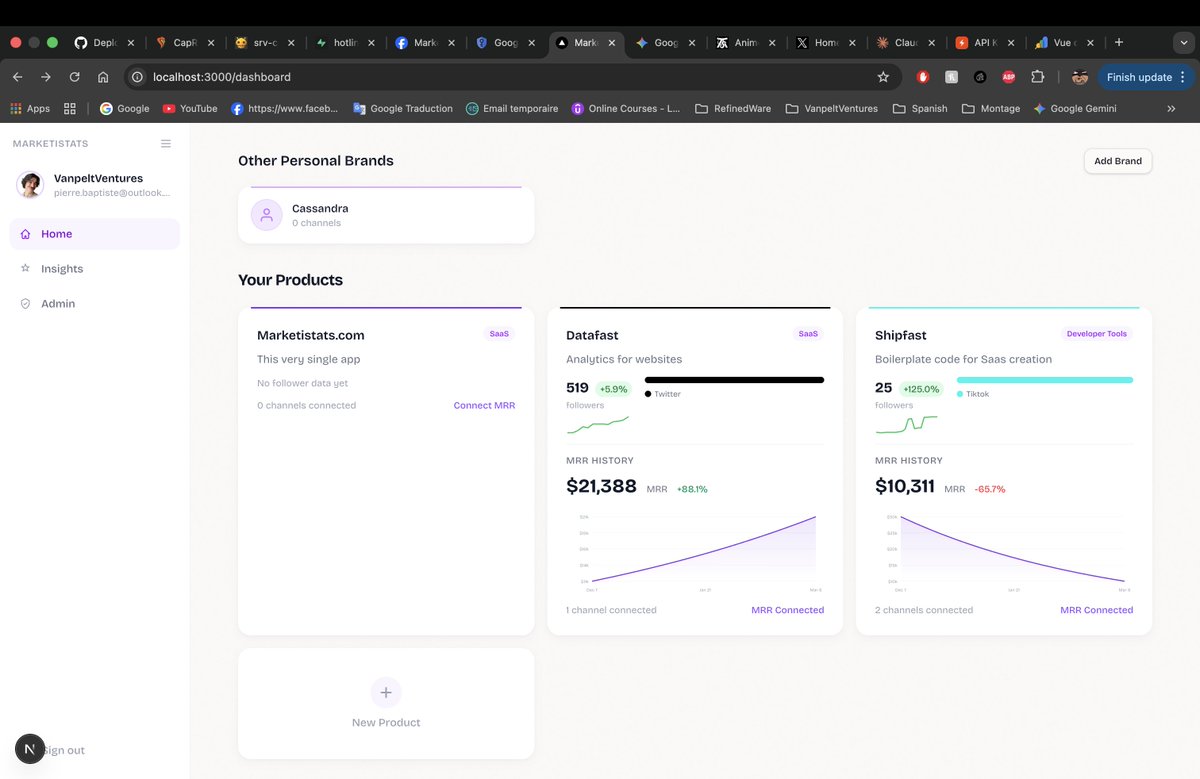
Task: Click the Sign out link
Action: 64,751
